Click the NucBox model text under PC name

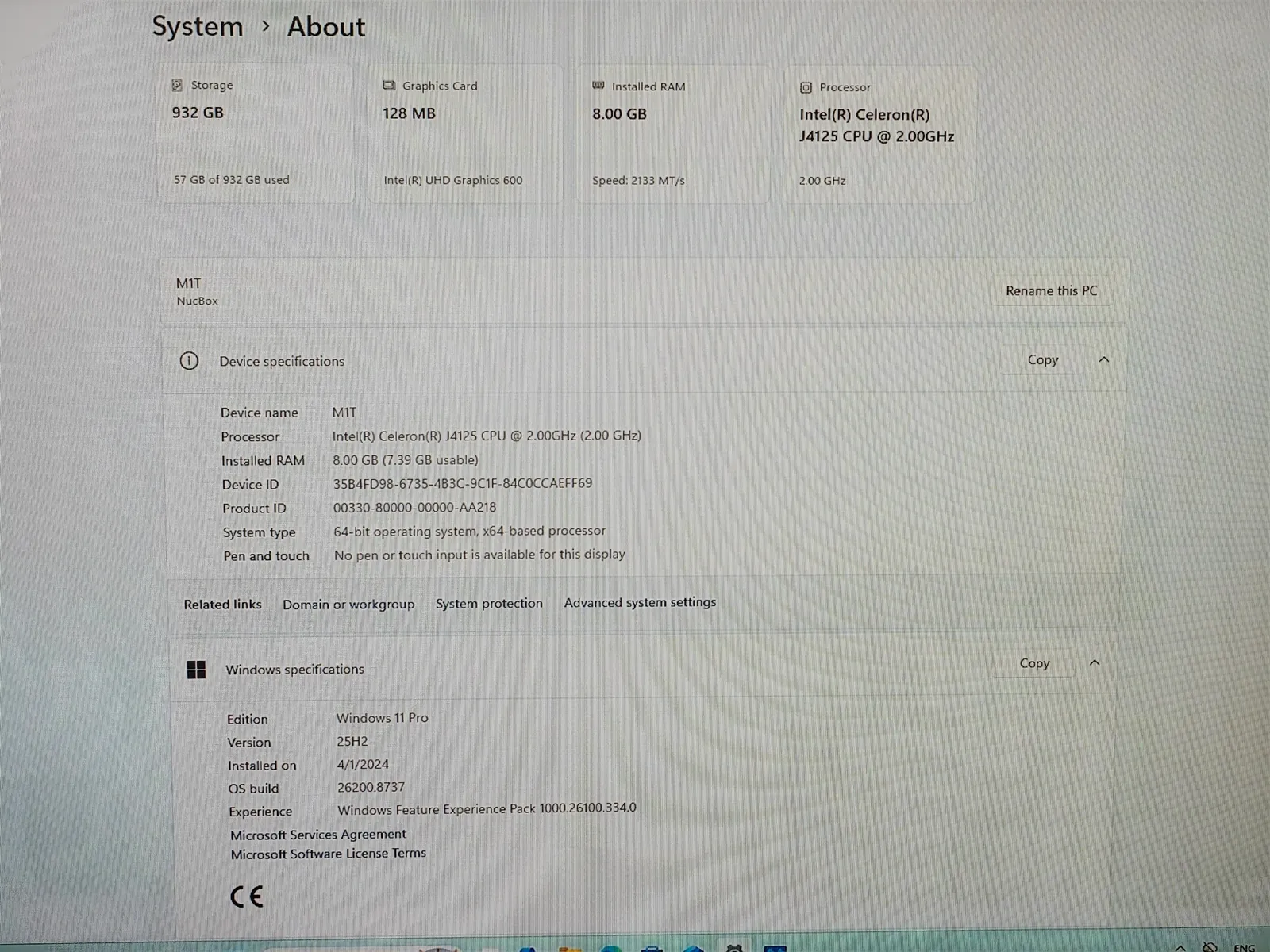(x=197, y=301)
